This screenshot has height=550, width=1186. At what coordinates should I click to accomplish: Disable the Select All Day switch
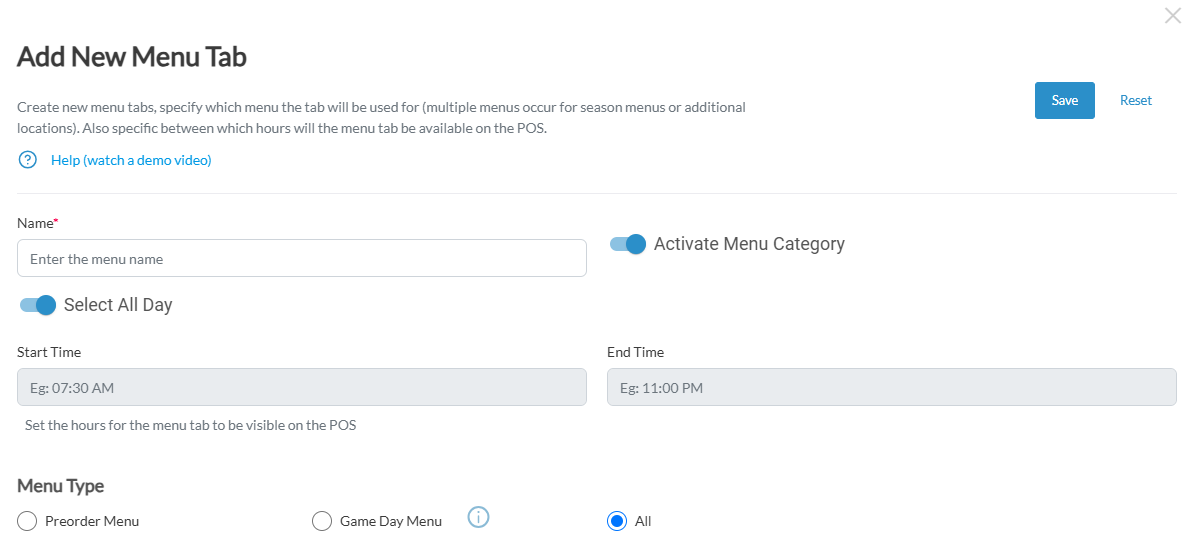38,305
